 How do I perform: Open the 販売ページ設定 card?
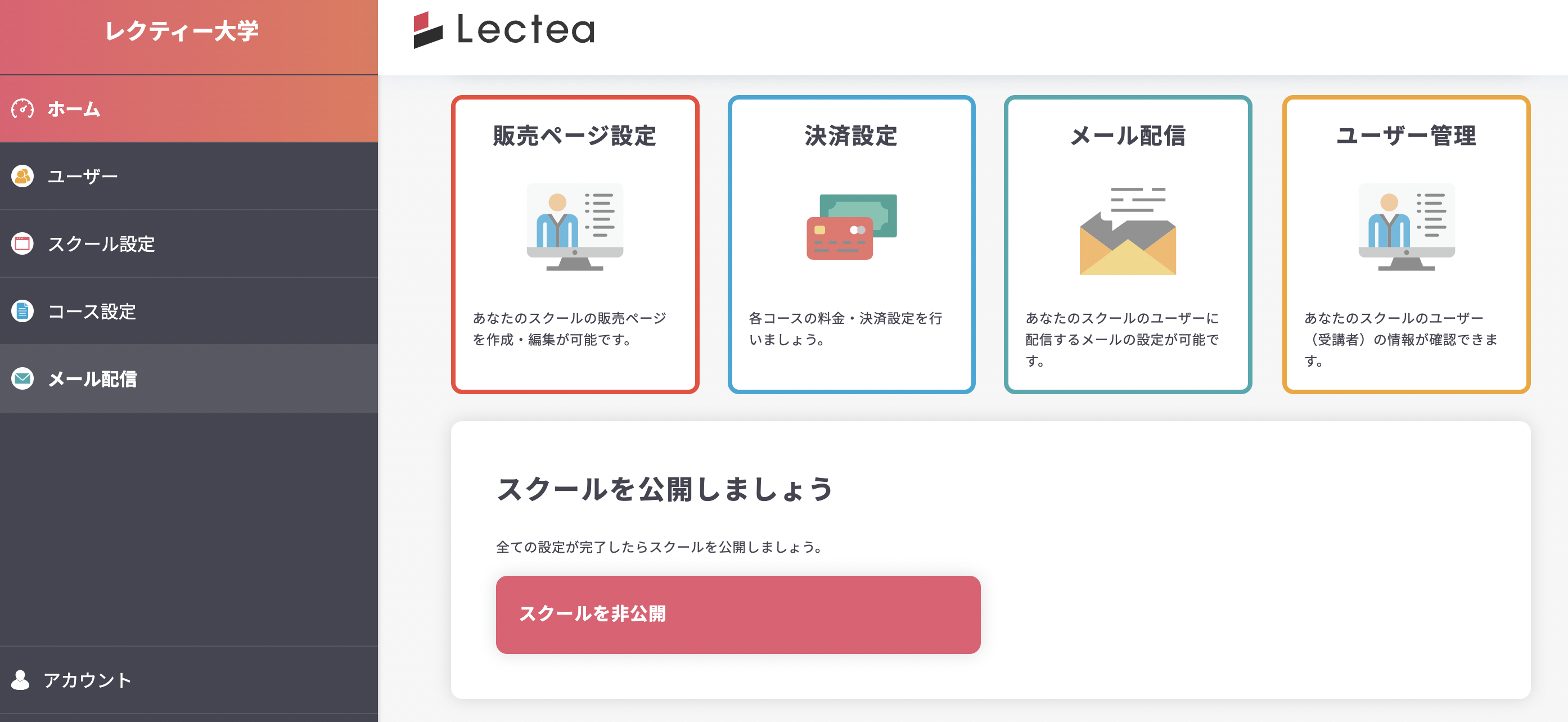[x=575, y=244]
